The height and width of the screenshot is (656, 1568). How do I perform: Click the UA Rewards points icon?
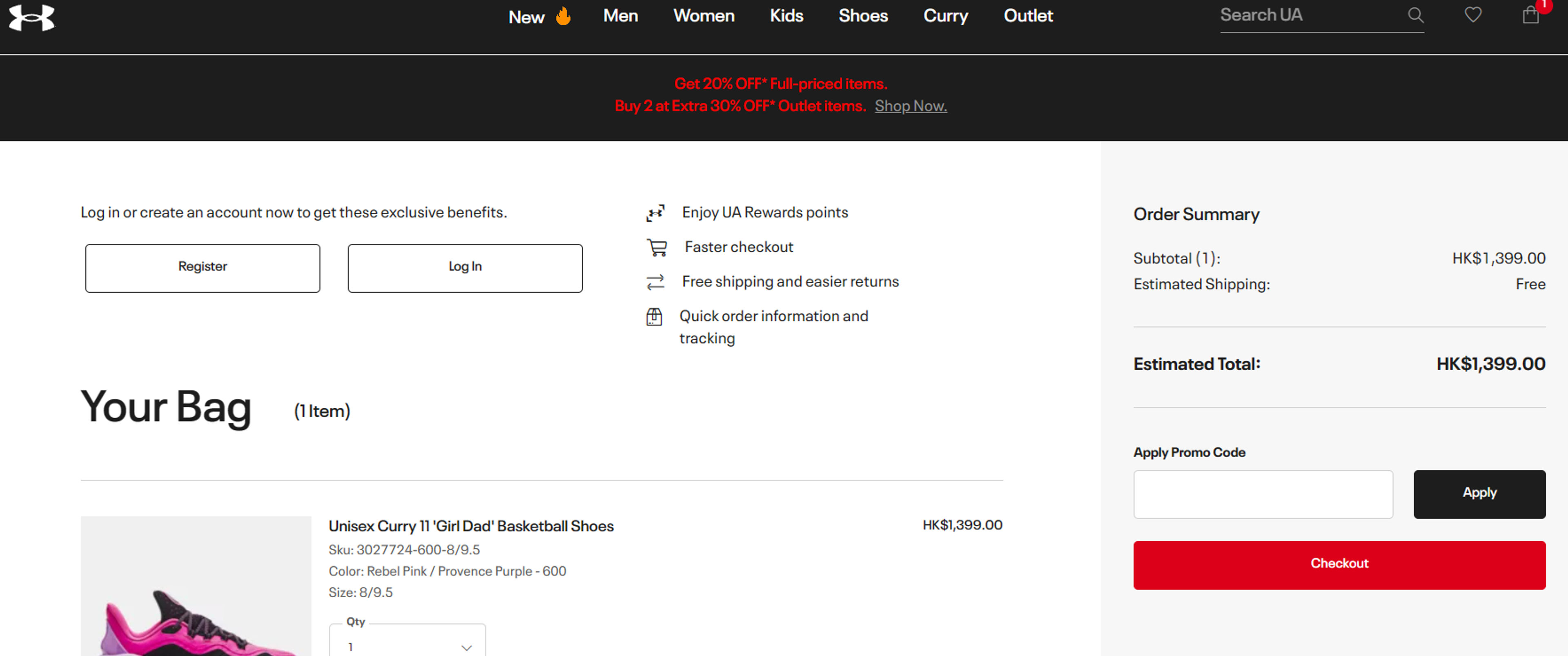coord(655,212)
